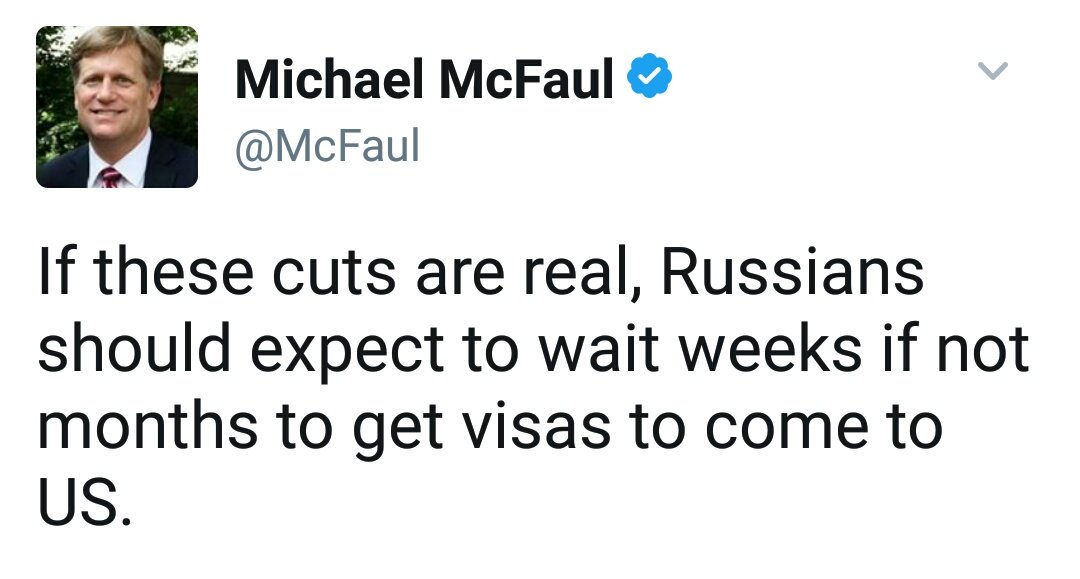Click the word "visas" in the tweet
Viewport: 1080px width, 579px height.
536,427
